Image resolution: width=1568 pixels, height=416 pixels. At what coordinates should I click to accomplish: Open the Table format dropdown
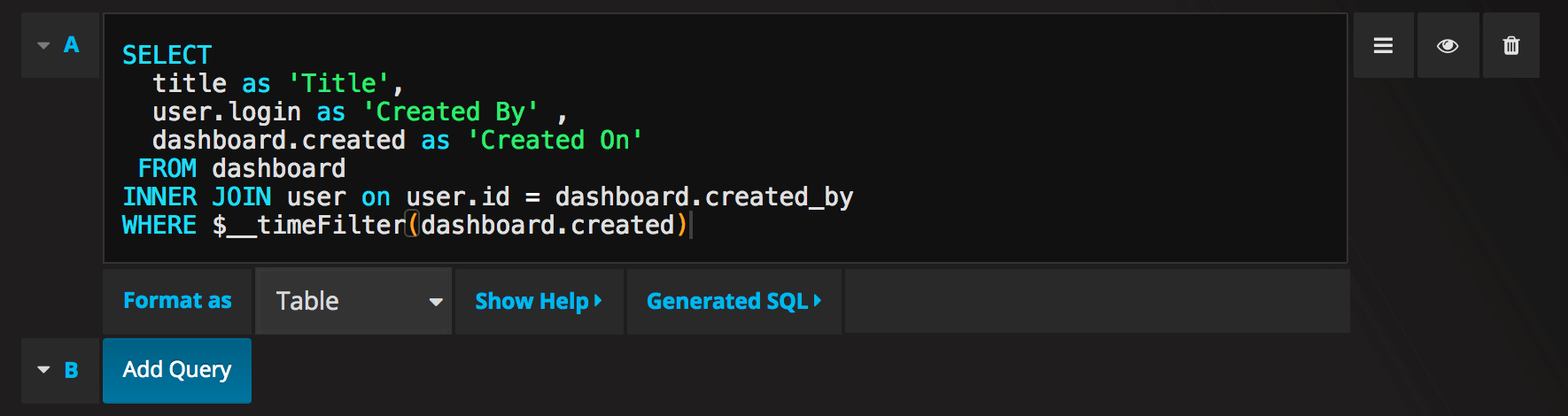[354, 301]
